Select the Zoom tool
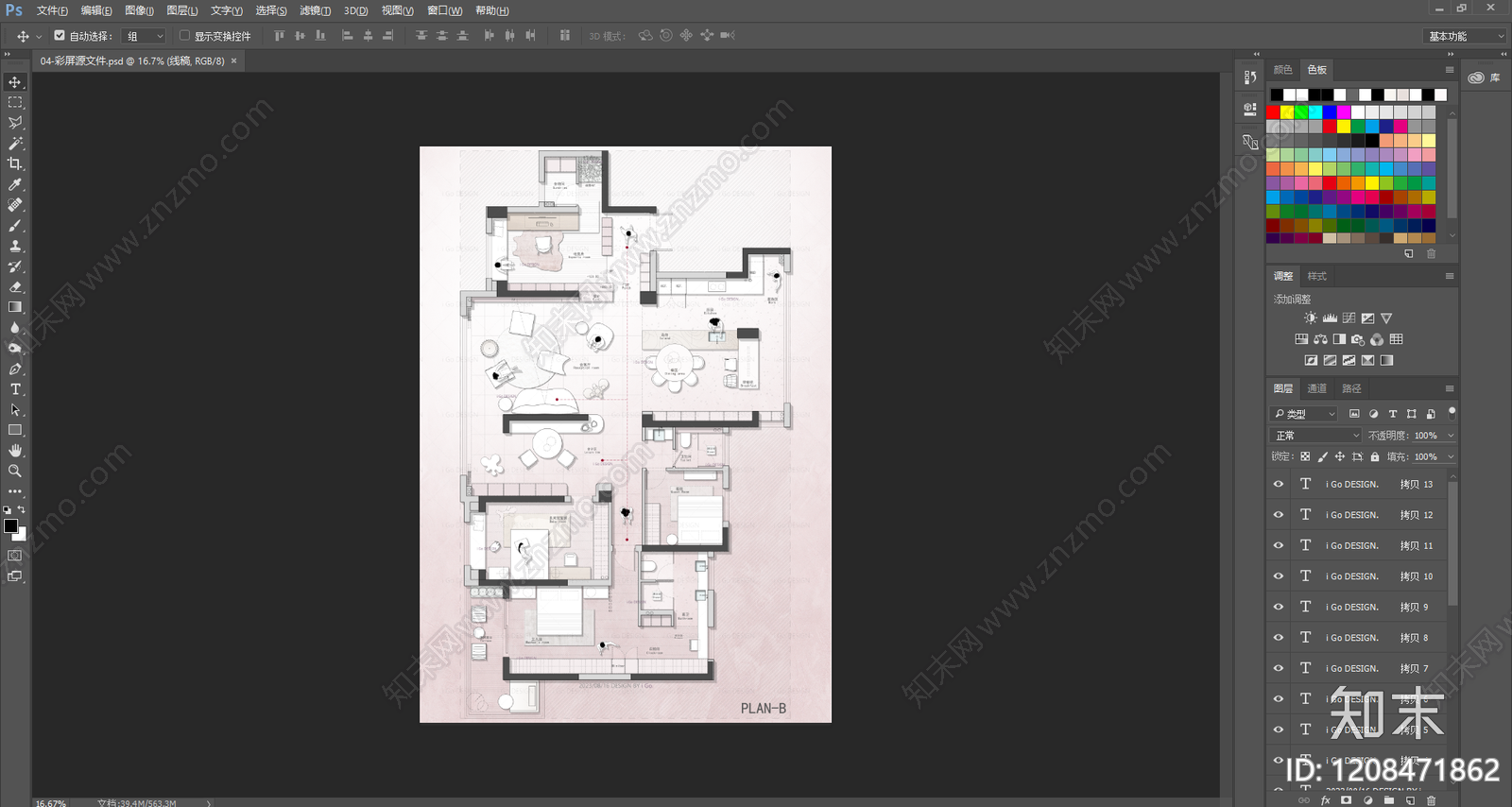 click(x=15, y=471)
